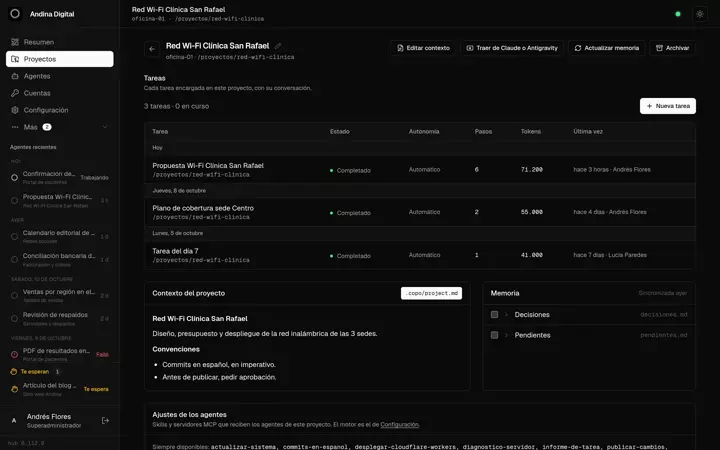Open the Tarea del día 7 row
Image resolution: width=720 pixels, height=450 pixels.
point(419,255)
